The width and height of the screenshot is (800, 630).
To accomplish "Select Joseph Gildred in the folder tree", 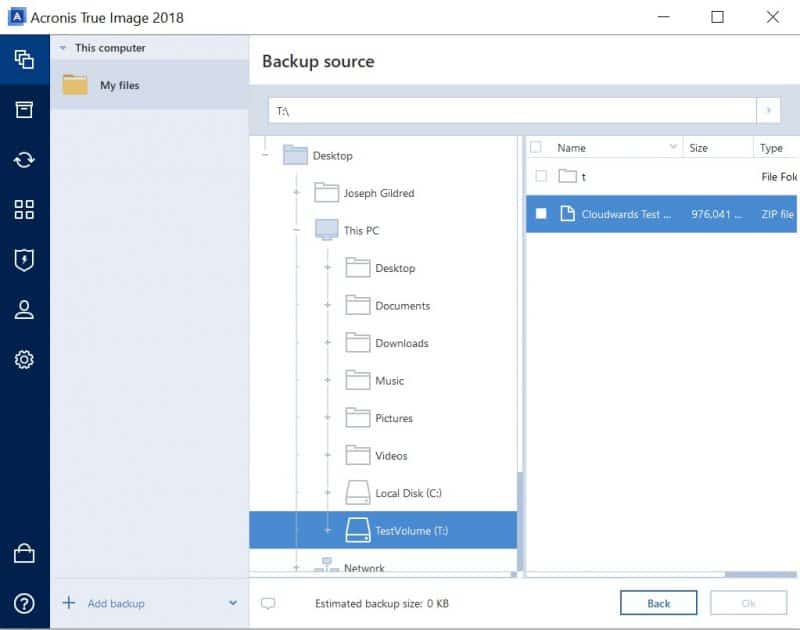I will (379, 193).
